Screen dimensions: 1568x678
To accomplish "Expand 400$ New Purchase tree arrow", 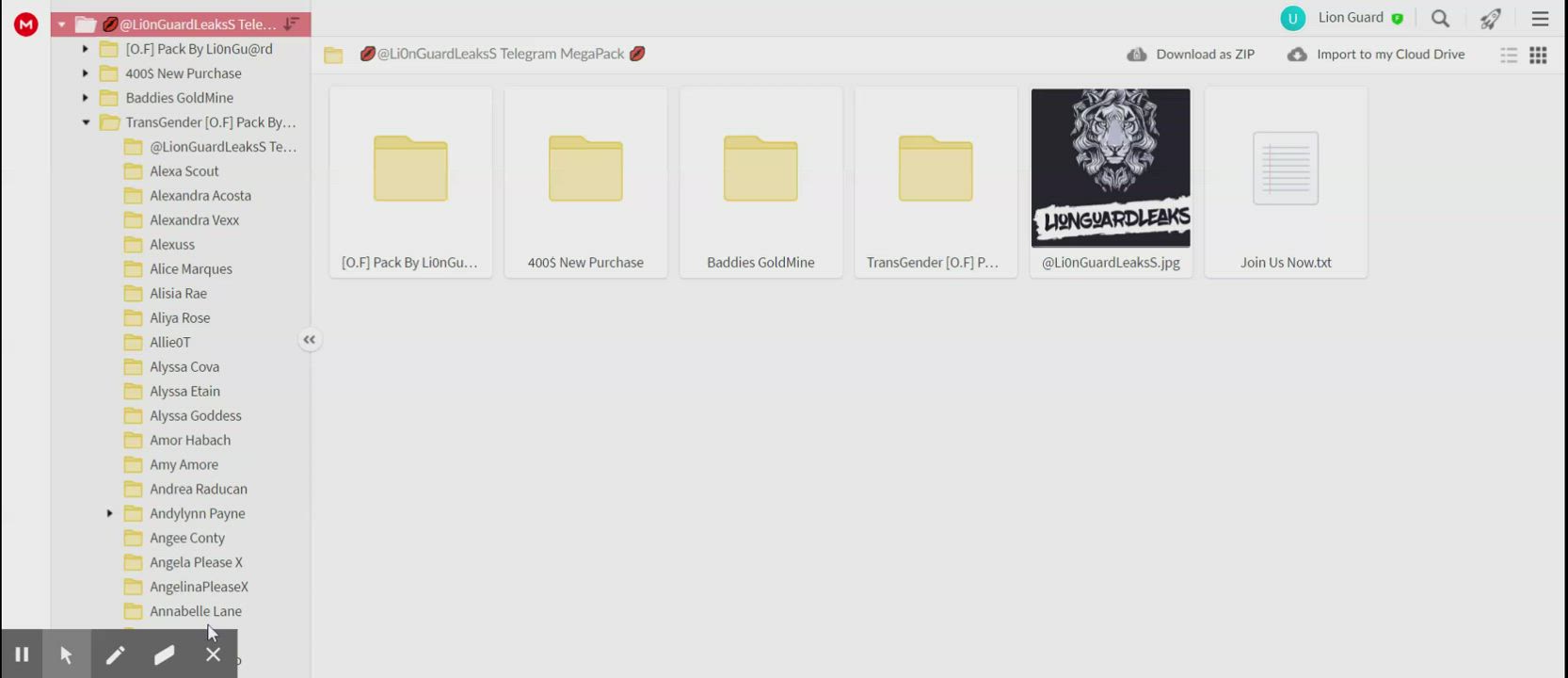I will [x=85, y=73].
